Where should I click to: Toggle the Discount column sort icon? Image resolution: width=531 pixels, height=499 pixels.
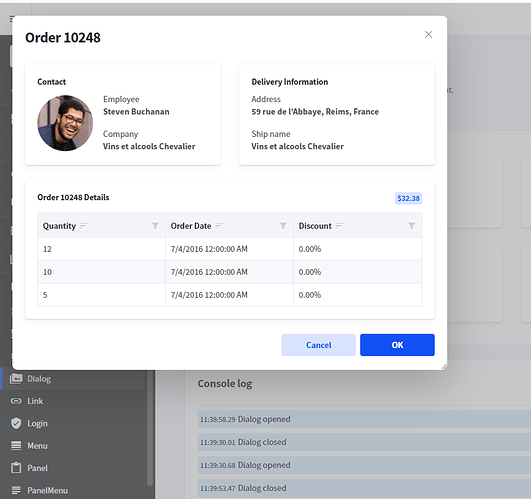pos(339,226)
